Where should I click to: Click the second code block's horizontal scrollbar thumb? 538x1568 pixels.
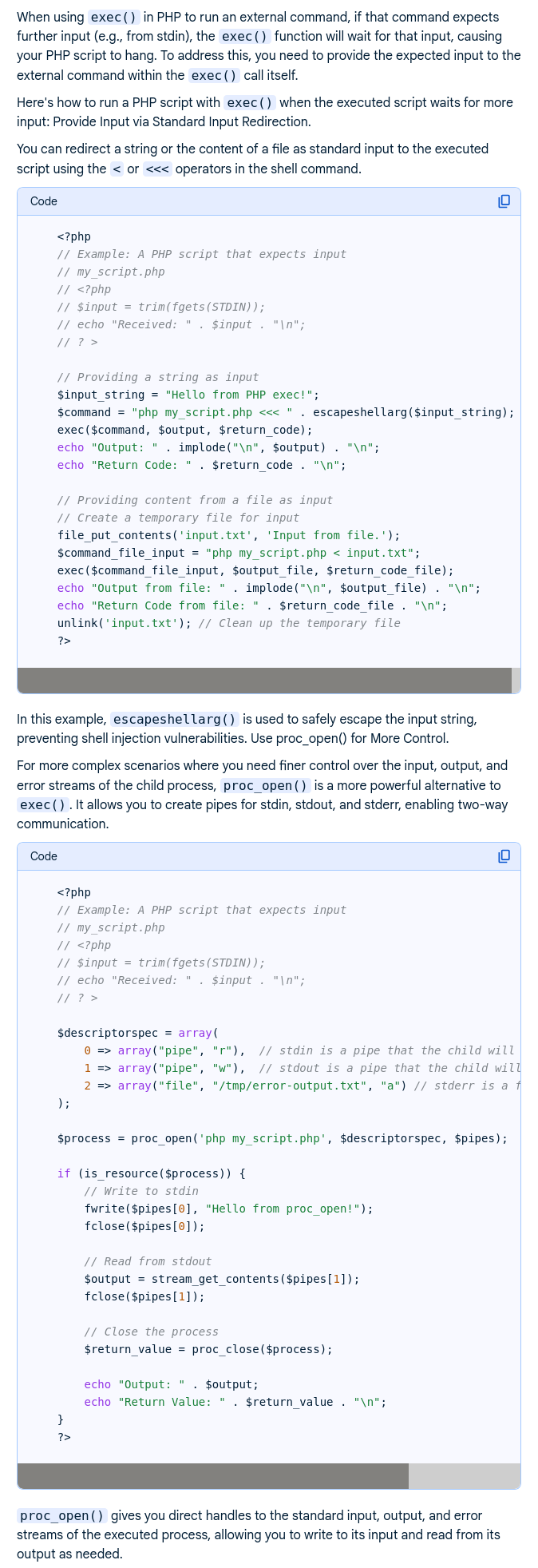212,1476
